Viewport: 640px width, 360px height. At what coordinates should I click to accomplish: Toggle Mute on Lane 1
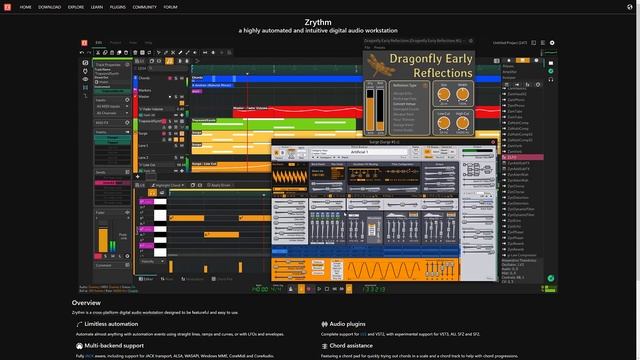point(182,145)
